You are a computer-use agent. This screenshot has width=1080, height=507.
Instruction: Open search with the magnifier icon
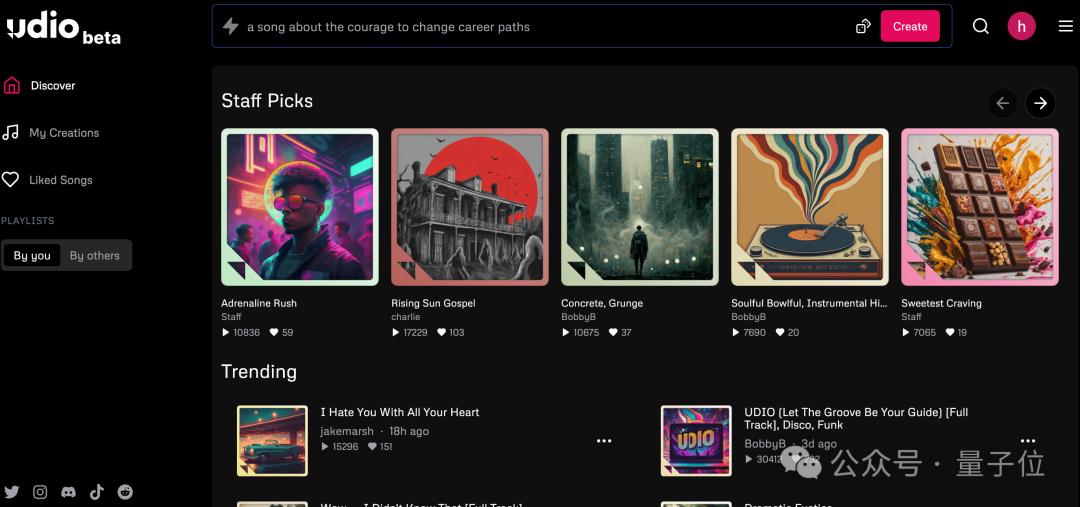[981, 26]
